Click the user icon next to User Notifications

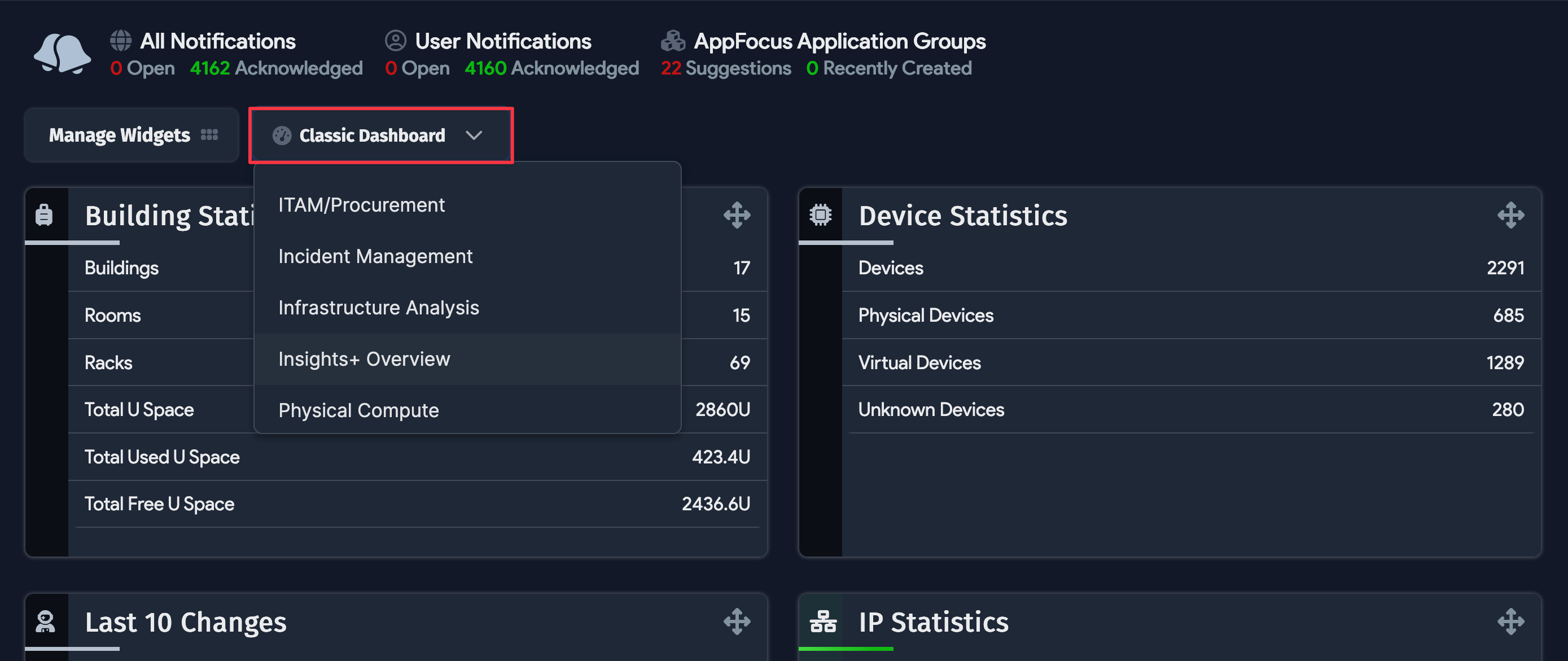[395, 40]
